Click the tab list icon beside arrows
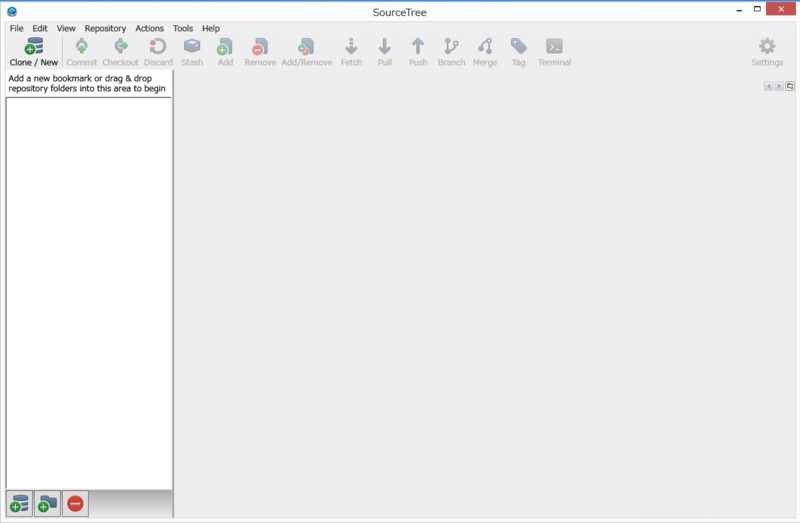800x523 pixels. [790, 86]
